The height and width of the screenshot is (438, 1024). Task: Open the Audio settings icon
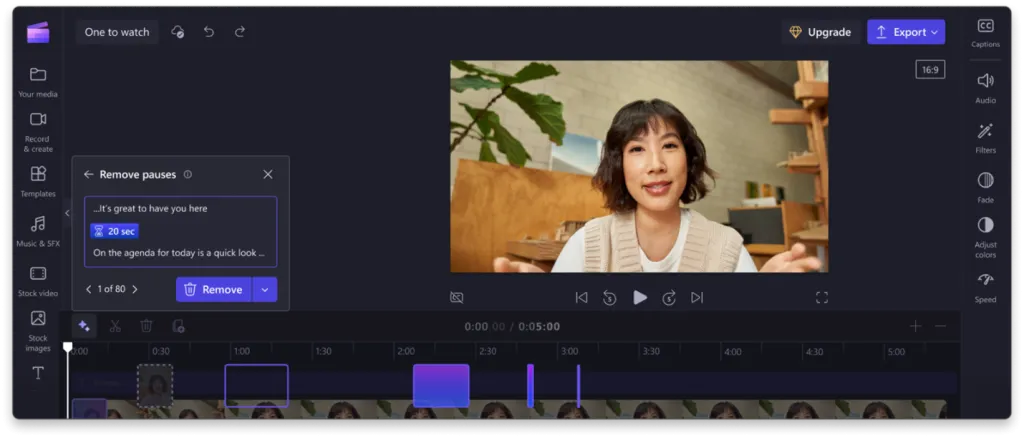[x=984, y=86]
